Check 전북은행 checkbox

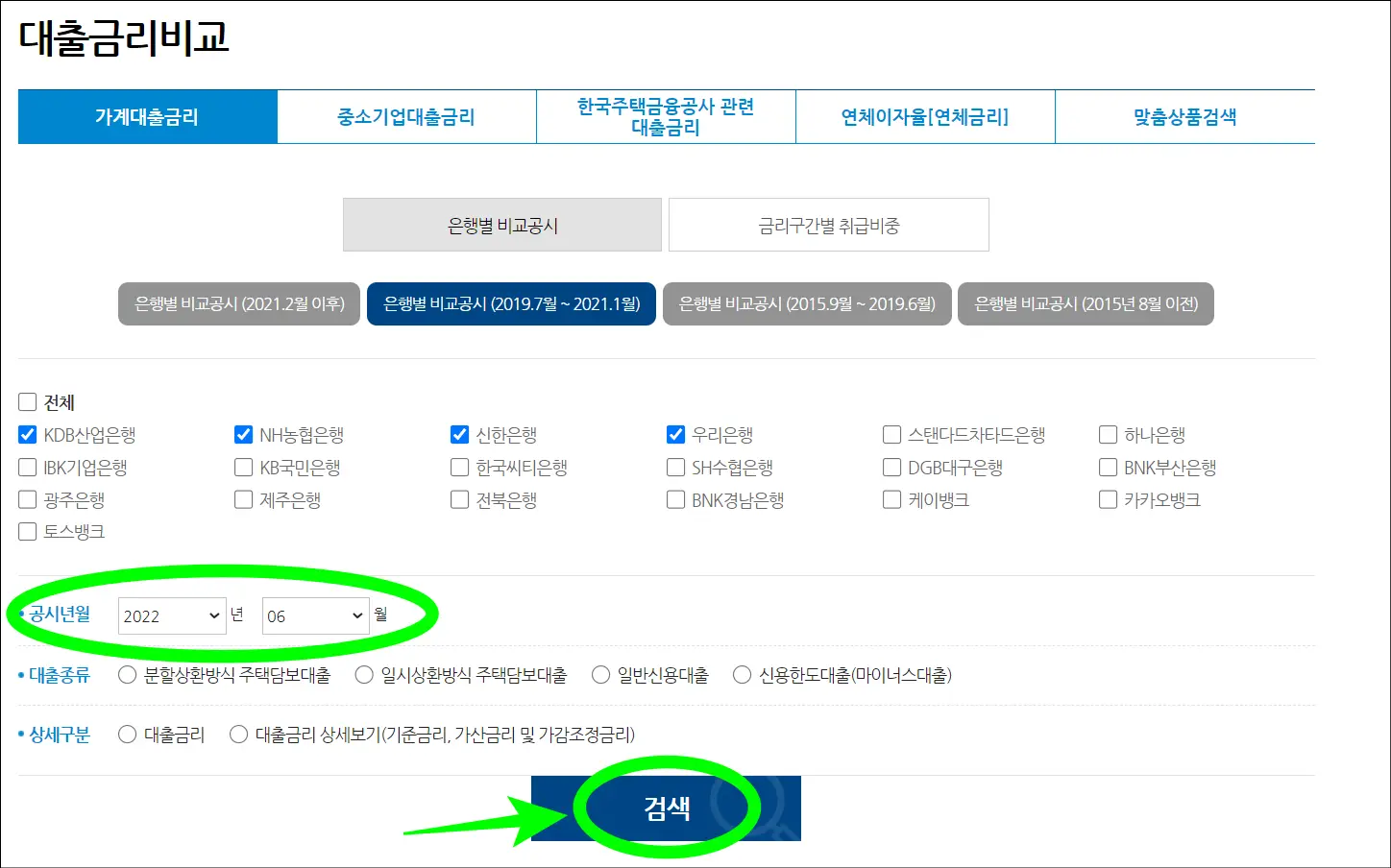coord(460,499)
